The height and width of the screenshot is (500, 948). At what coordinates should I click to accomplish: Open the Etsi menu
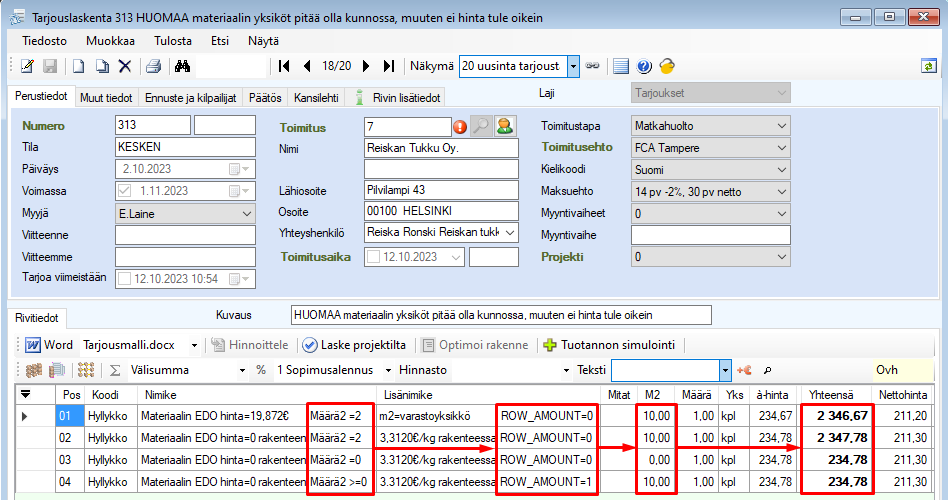point(220,41)
